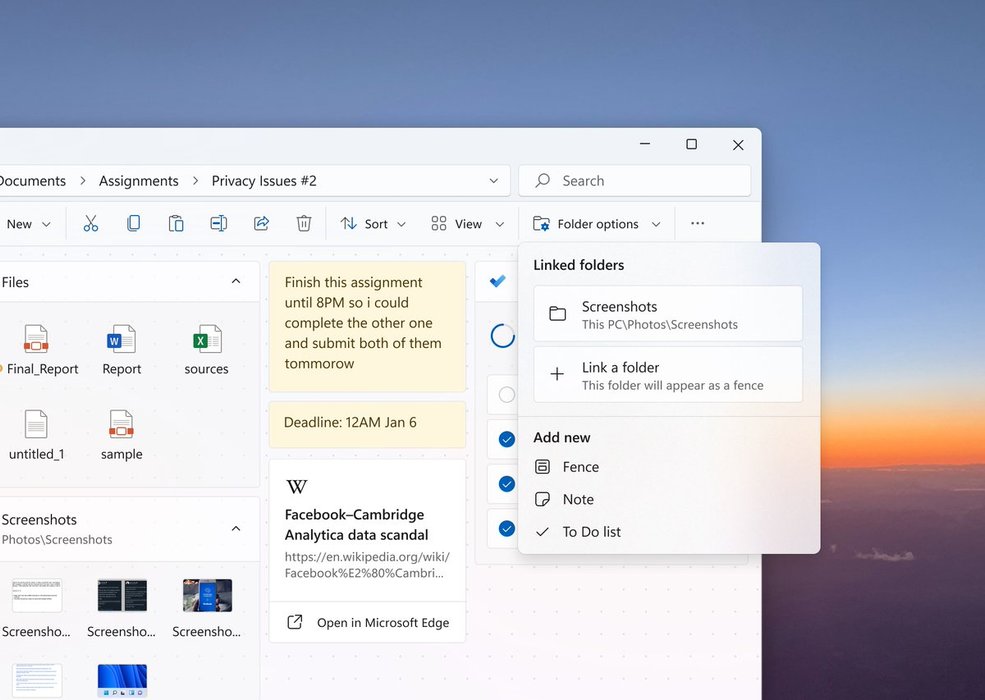The height and width of the screenshot is (700, 985).
Task: Expand the View dropdown menu
Action: click(x=467, y=224)
